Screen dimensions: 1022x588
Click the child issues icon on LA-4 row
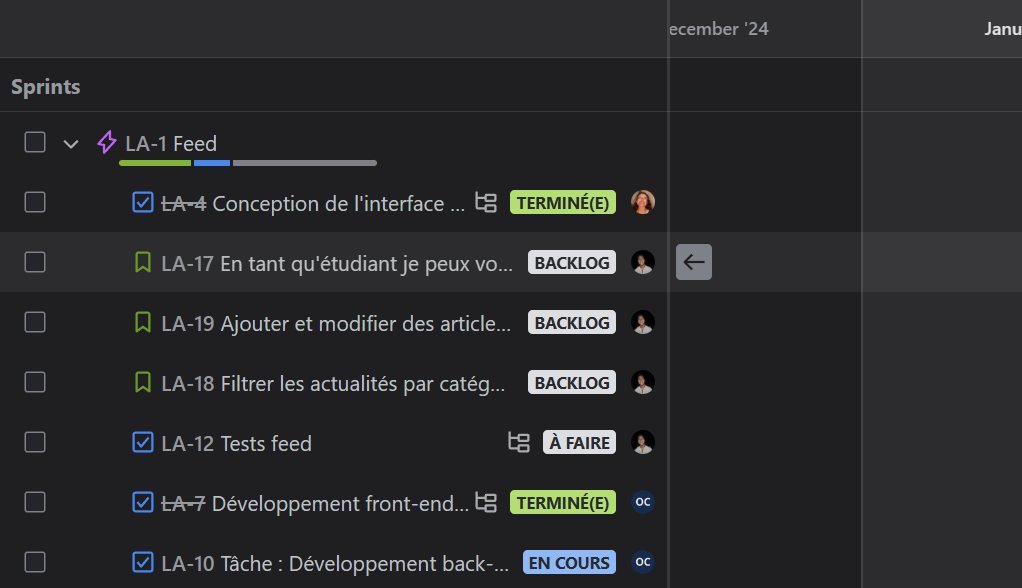click(486, 203)
